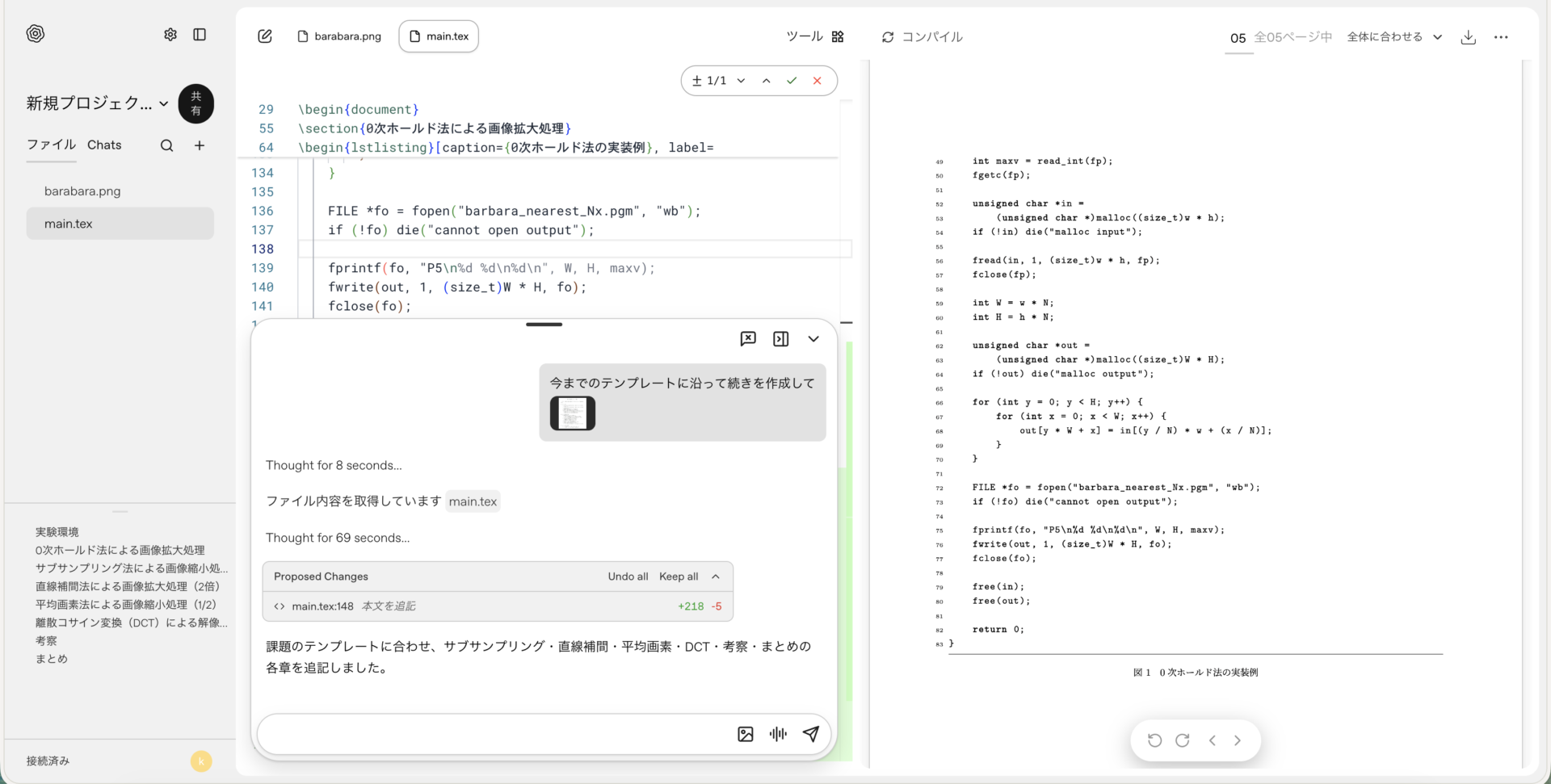The width and height of the screenshot is (1551, 784).
Task: Add a new file with plus icon
Action: 200,145
